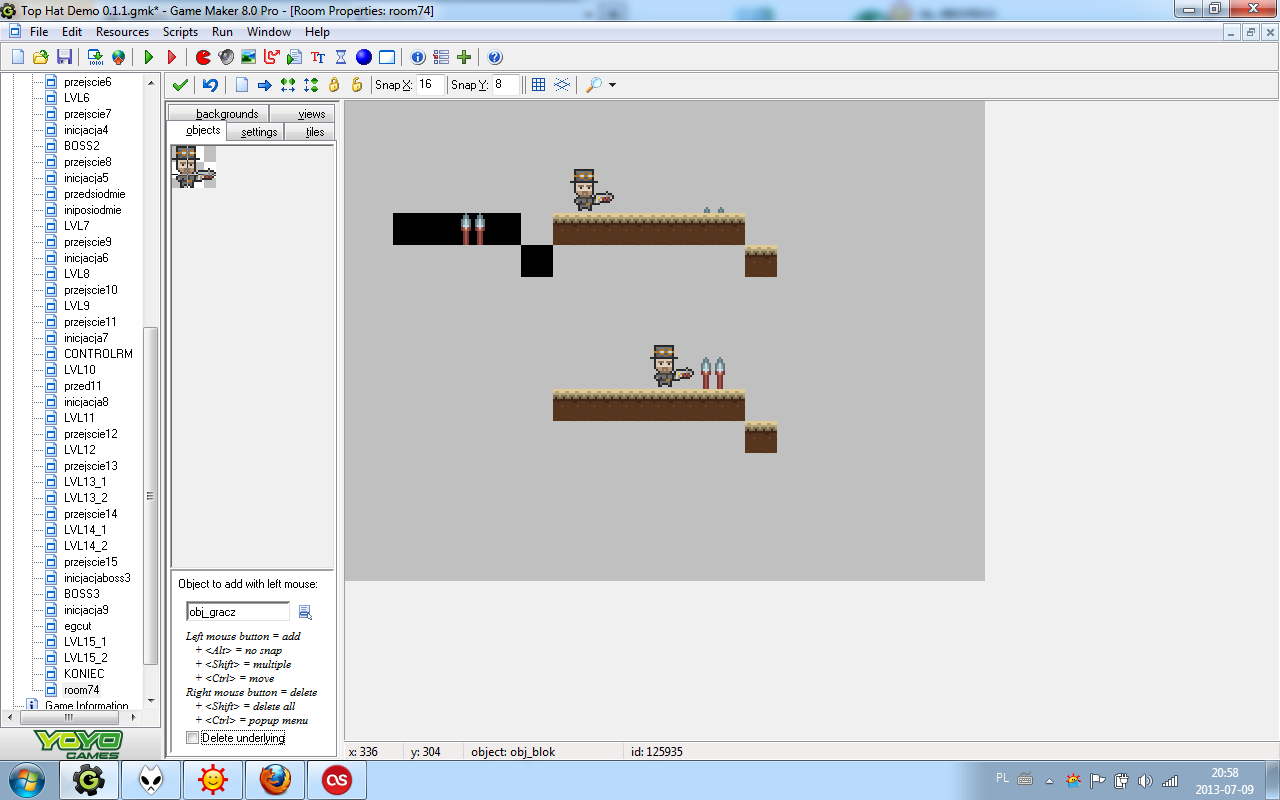Open Global Game Settings from the toolbar
This screenshot has height=800, width=1280.
click(441, 57)
